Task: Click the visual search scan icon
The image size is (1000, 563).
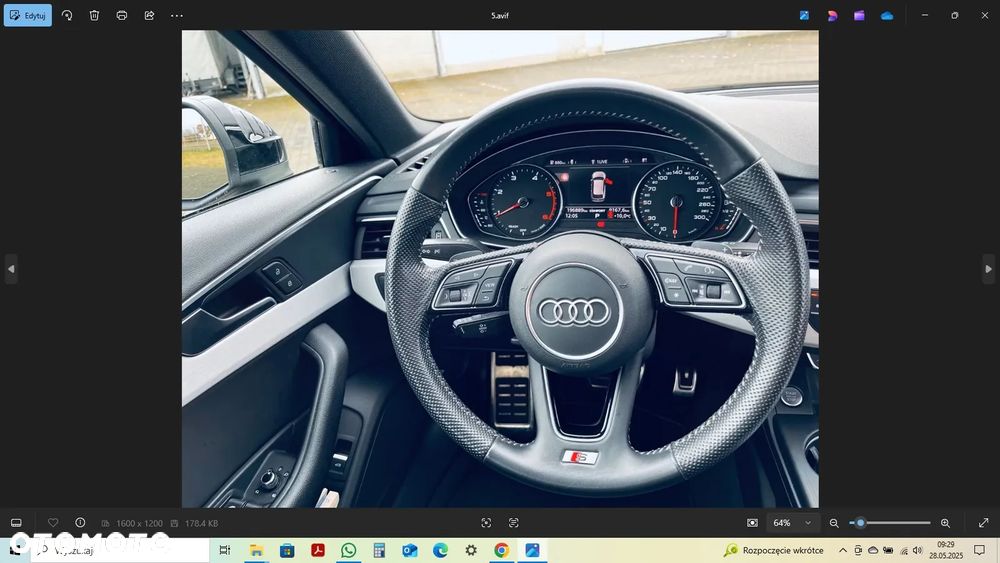Action: (486, 523)
